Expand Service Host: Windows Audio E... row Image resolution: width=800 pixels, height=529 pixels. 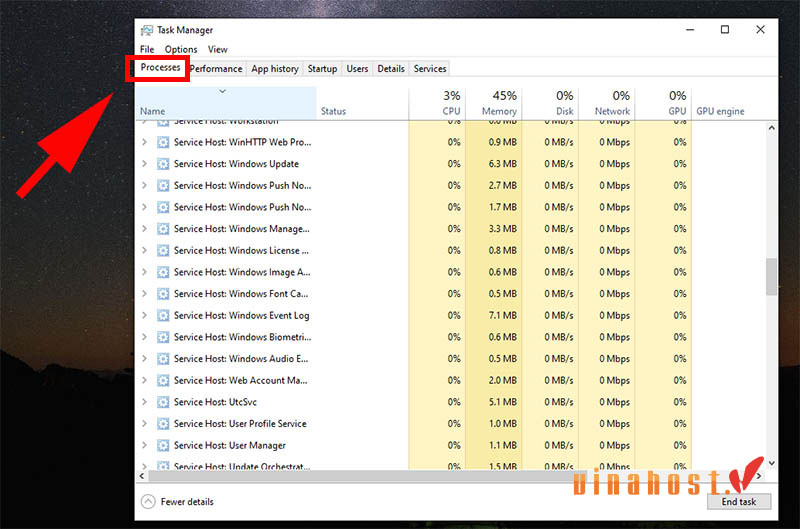click(x=144, y=359)
